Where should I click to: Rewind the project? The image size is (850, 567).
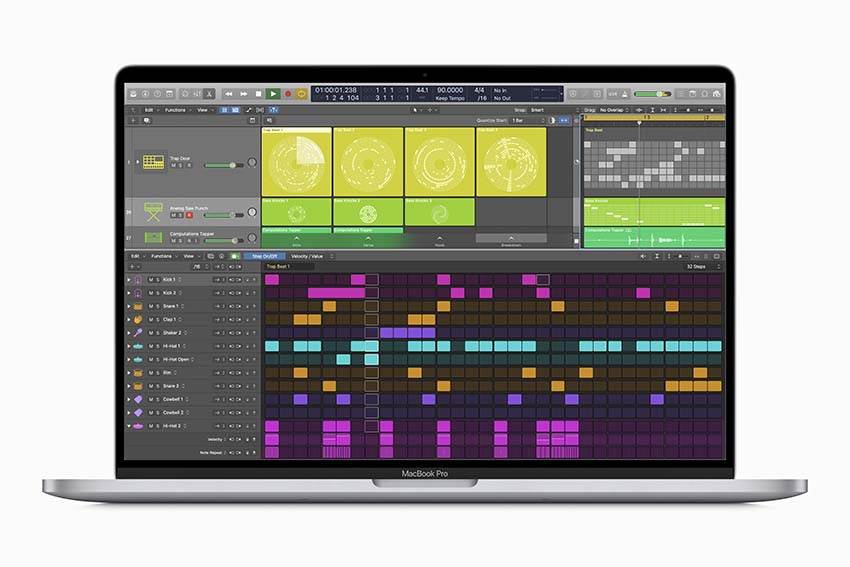[229, 94]
